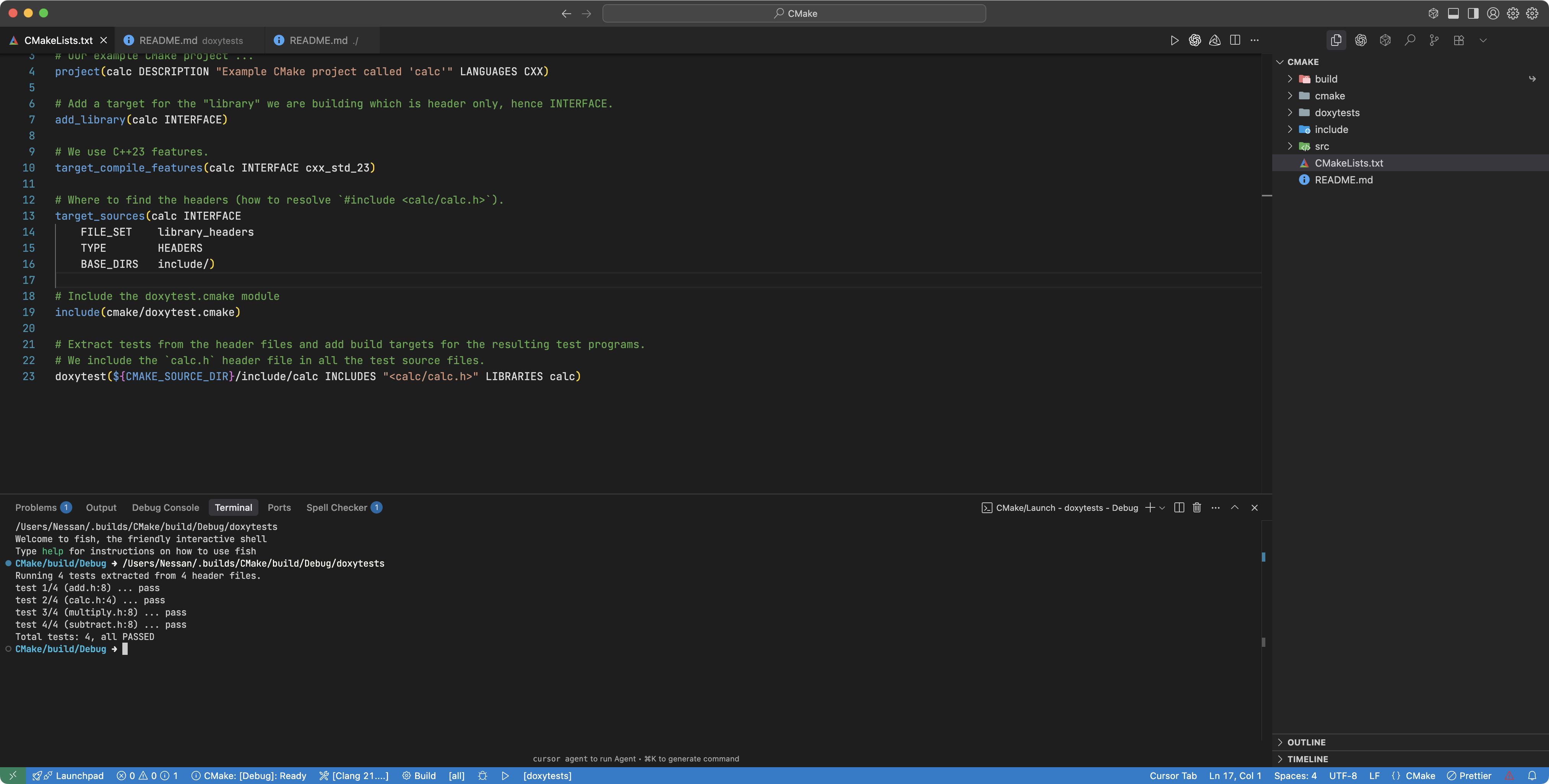The image size is (1549, 784).
Task: Click the notifications bell in status bar
Action: point(1531,776)
